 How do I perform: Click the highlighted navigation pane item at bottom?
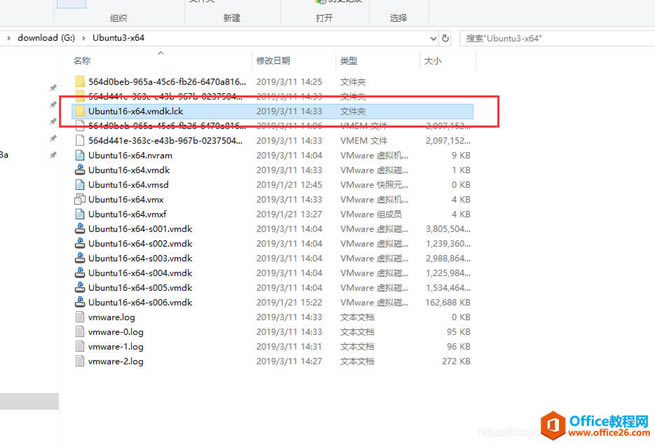tap(29, 401)
